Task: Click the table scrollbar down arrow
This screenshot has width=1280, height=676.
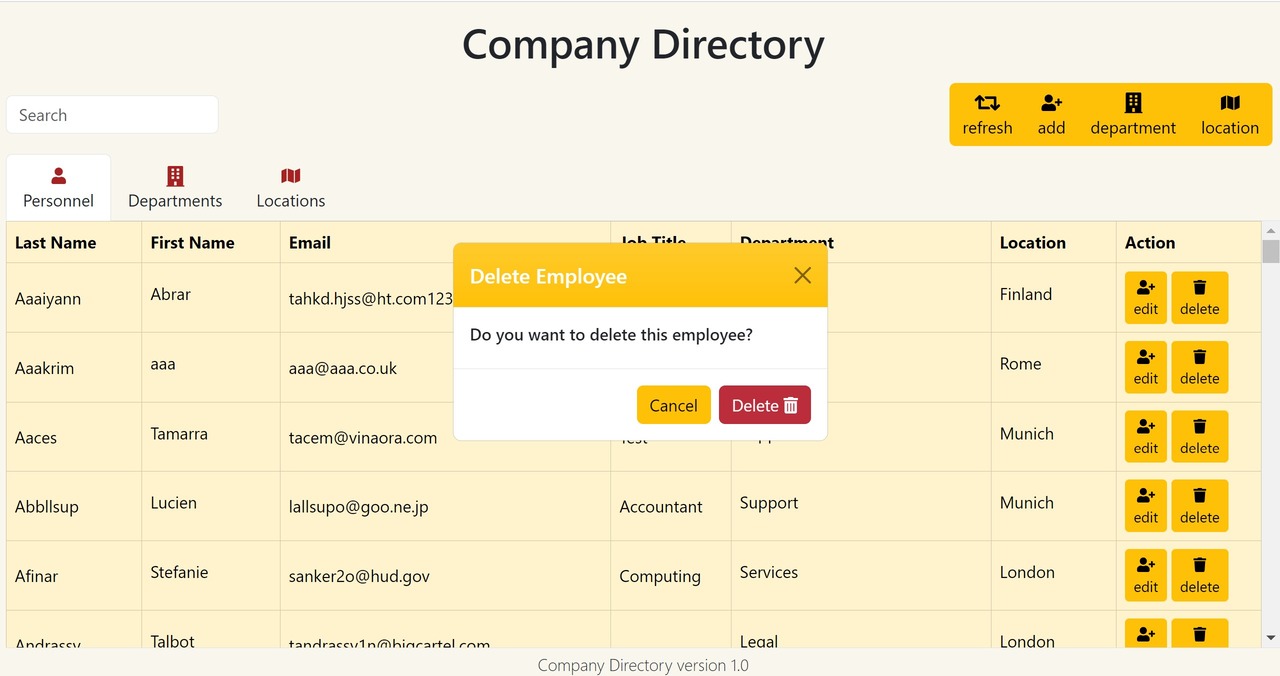Action: pyautogui.click(x=1271, y=637)
